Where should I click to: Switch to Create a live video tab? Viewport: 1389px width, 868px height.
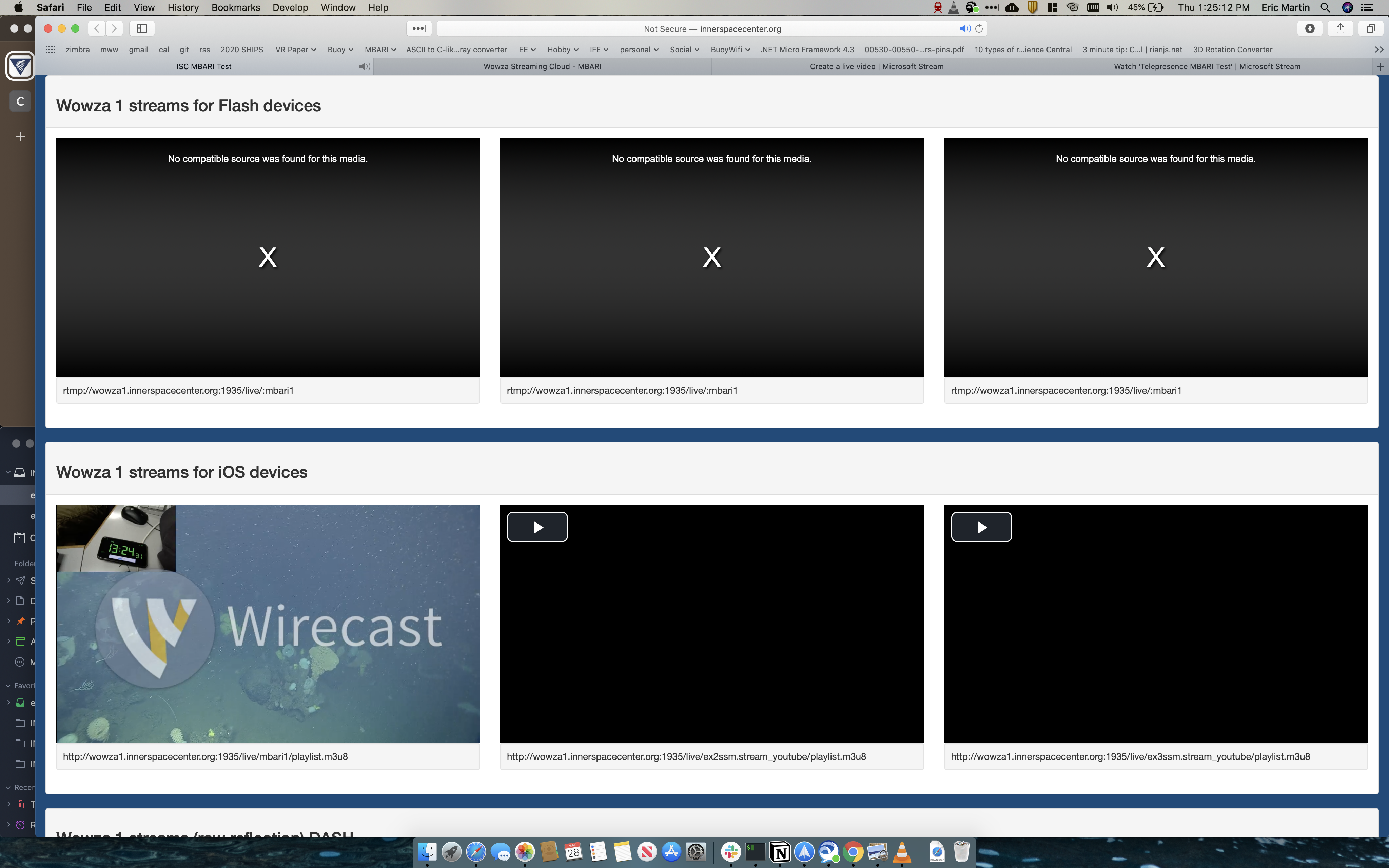pyautogui.click(x=877, y=66)
